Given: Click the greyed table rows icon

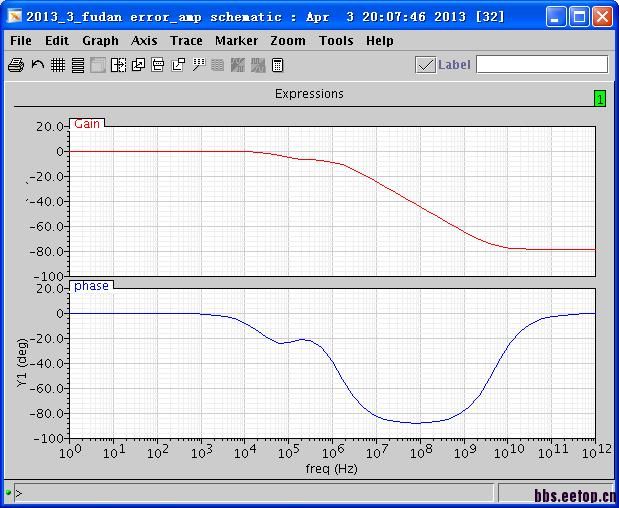Looking at the screenshot, I should coord(218,65).
